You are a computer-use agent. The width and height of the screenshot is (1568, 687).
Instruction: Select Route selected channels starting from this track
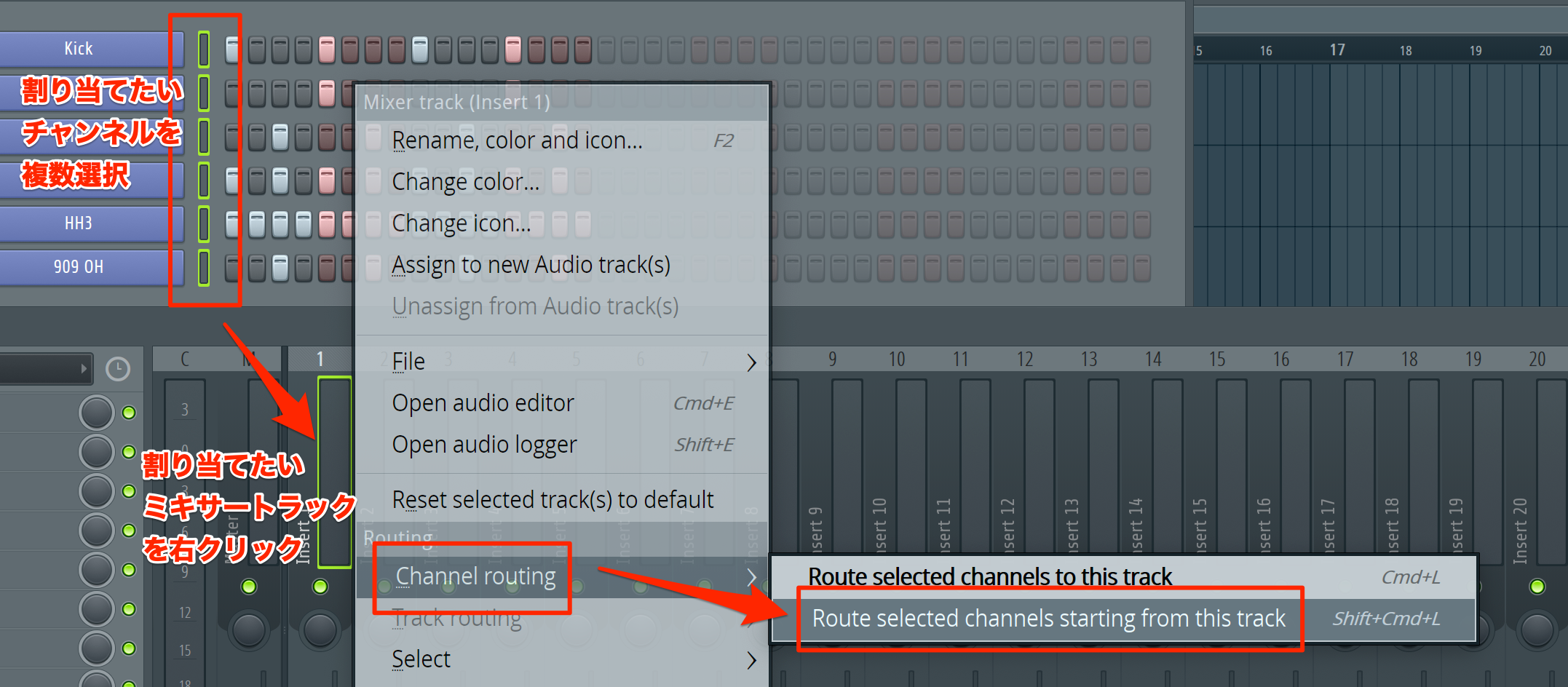click(x=1048, y=619)
